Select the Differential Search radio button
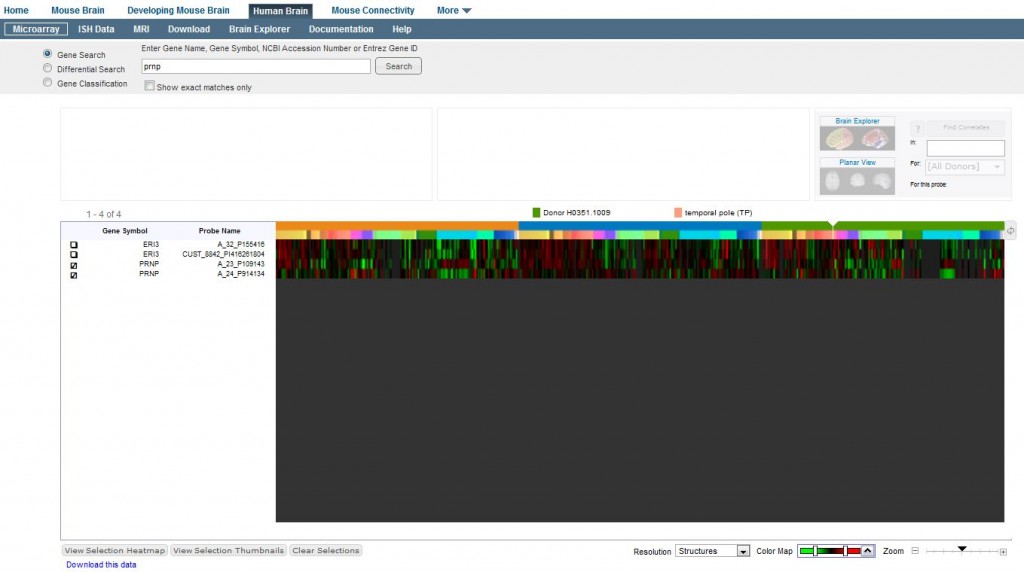Image resolution: width=1024 pixels, height=572 pixels. coord(47,68)
